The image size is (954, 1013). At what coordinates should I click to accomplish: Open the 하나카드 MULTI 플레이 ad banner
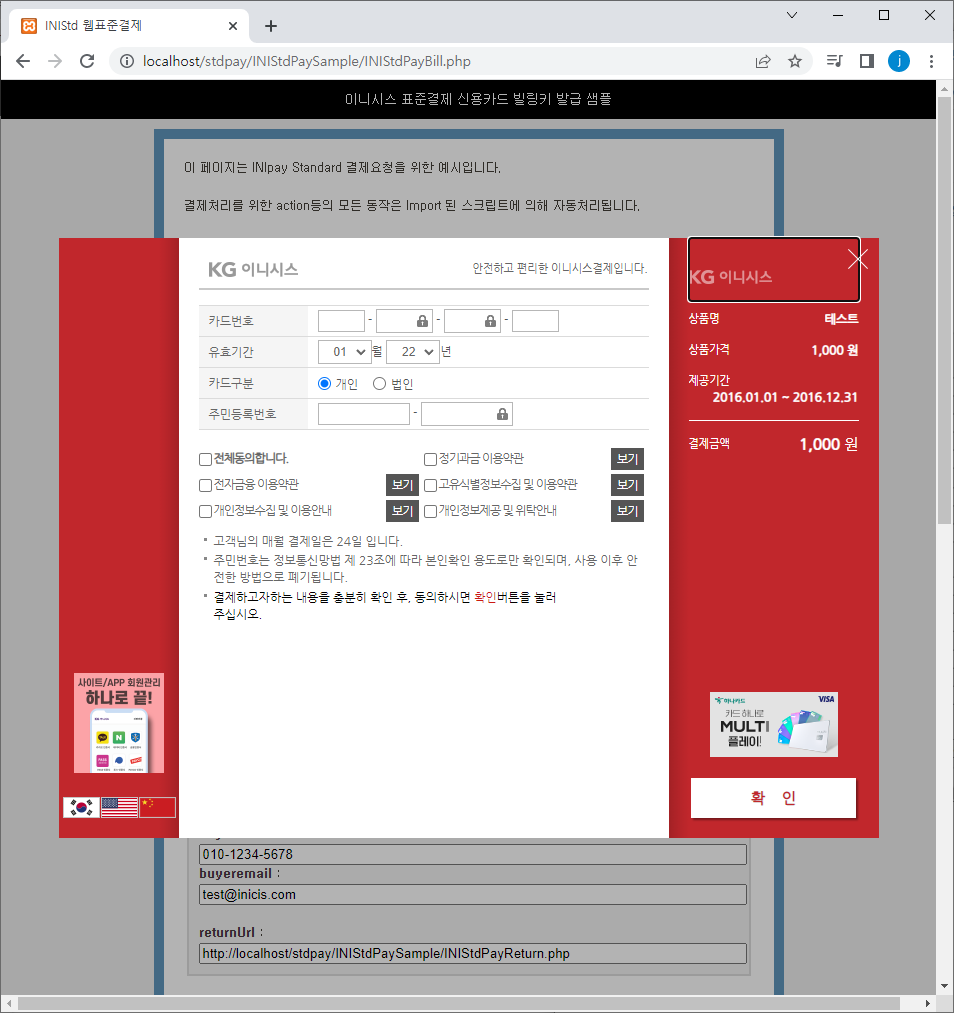click(x=773, y=724)
